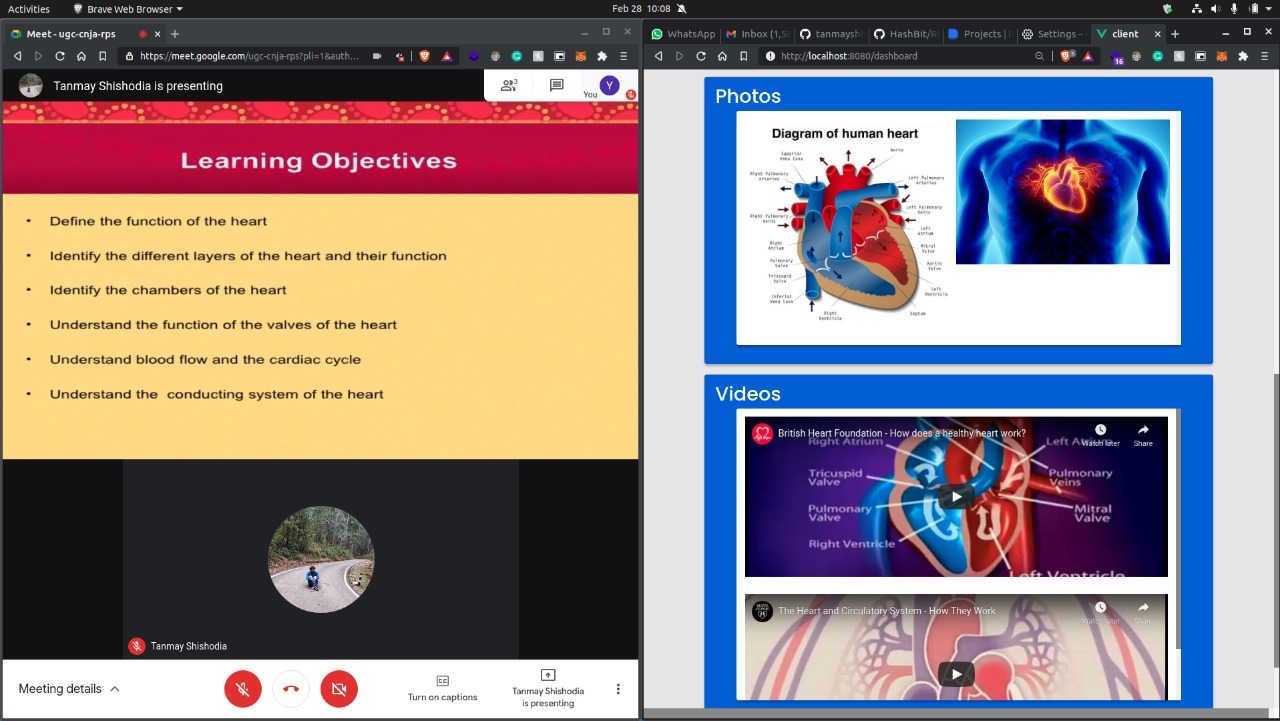
Task: Click Brave Rewards triangle in Meet window
Action: (x=446, y=56)
